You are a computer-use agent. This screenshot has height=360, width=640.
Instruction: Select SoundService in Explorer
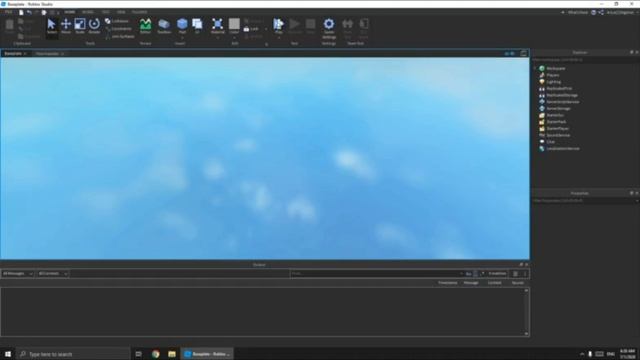(x=558, y=135)
